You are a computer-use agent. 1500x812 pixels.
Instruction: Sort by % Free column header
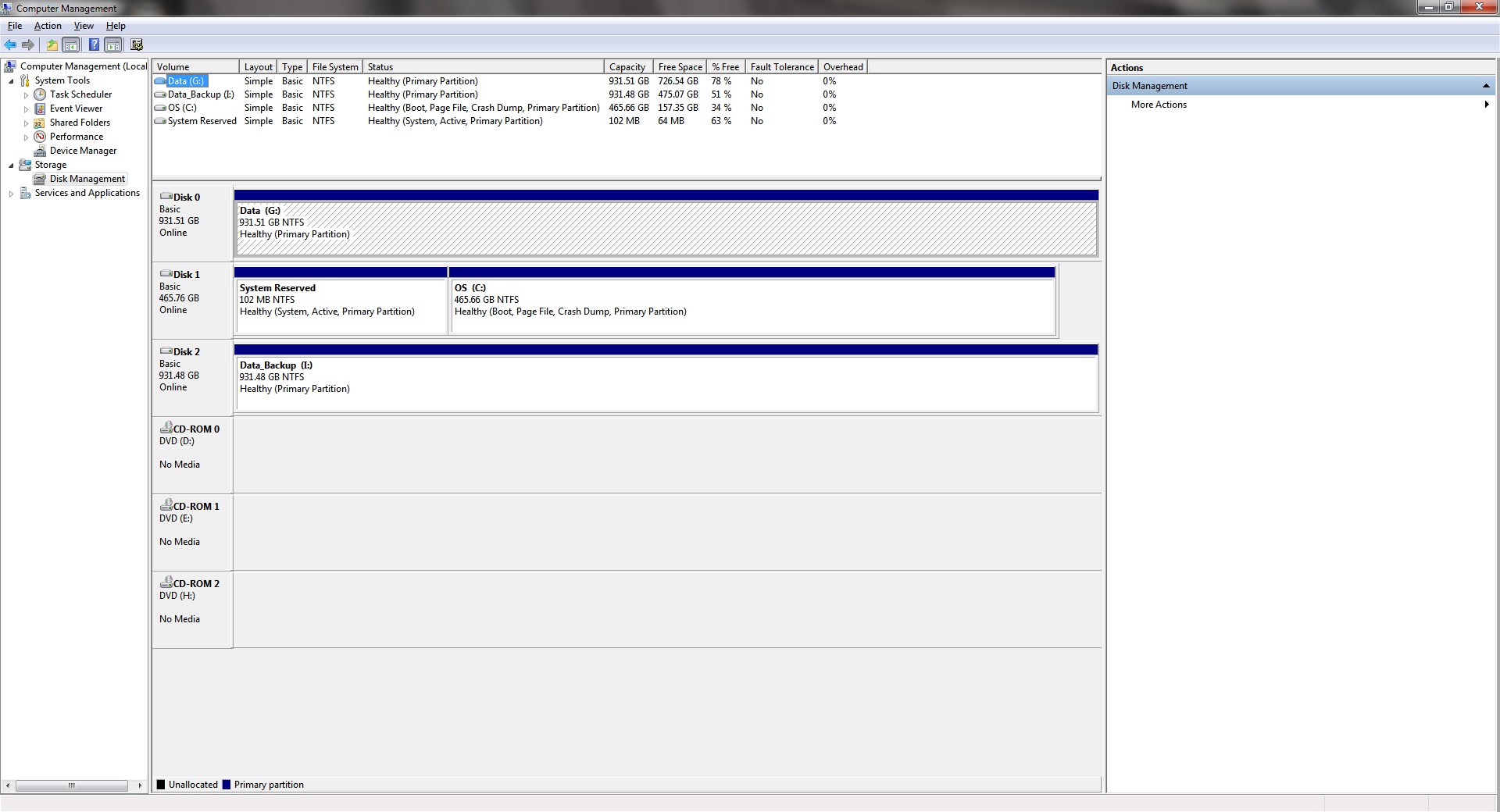(725, 67)
